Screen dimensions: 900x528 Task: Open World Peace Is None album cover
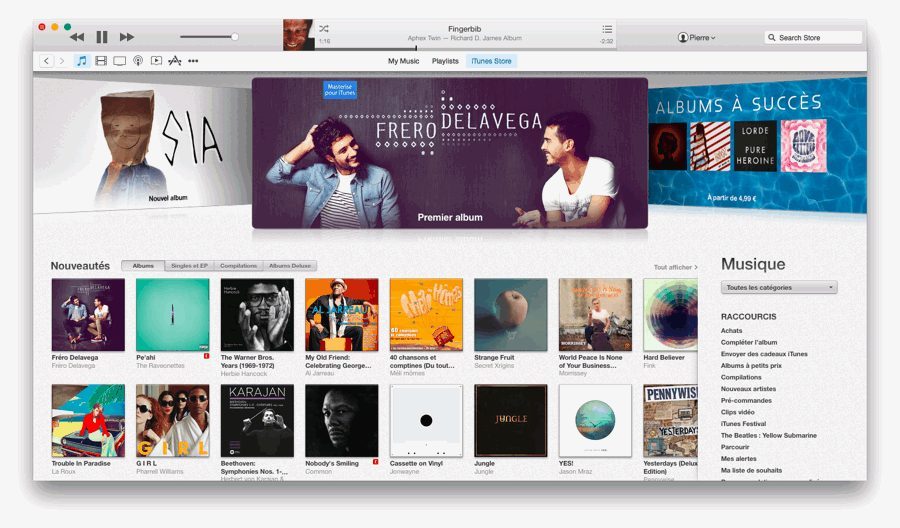[x=595, y=315]
